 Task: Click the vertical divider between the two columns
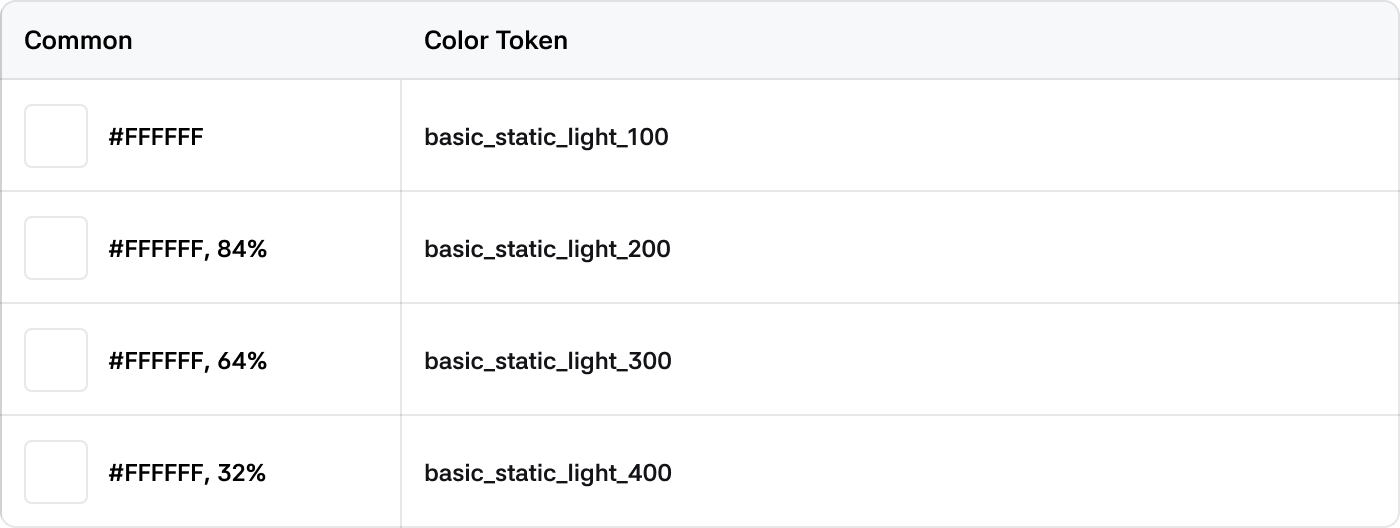401,300
